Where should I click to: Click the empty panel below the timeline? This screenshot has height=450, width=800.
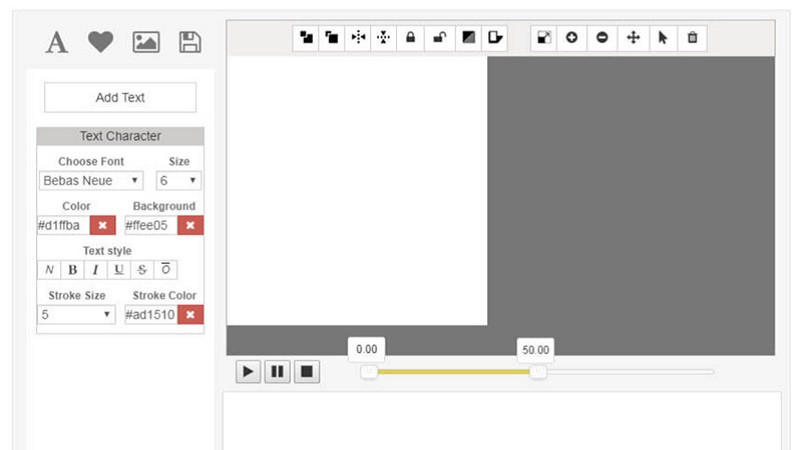pyautogui.click(x=502, y=421)
